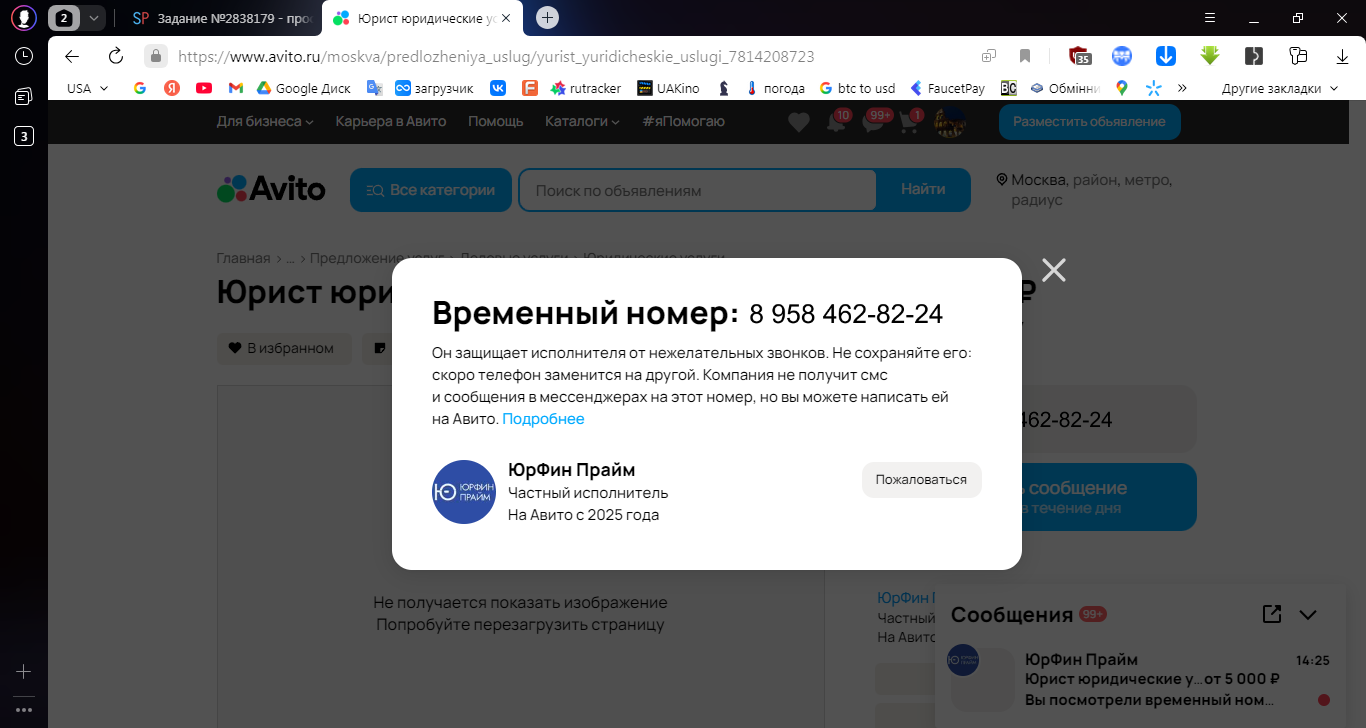Open the погода bookmark
1366x728 pixels.
point(775,88)
